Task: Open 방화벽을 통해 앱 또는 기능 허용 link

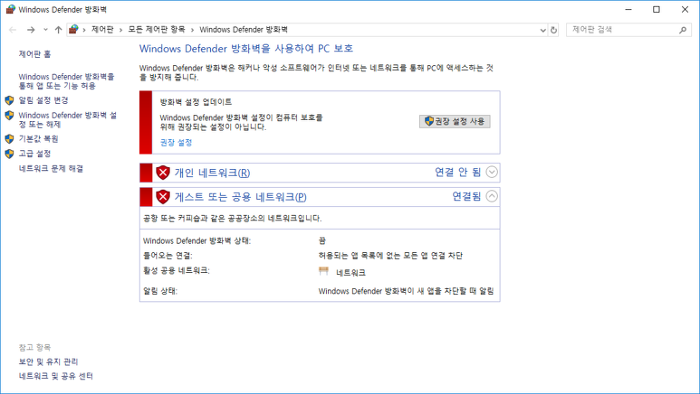Action: [x=66, y=81]
